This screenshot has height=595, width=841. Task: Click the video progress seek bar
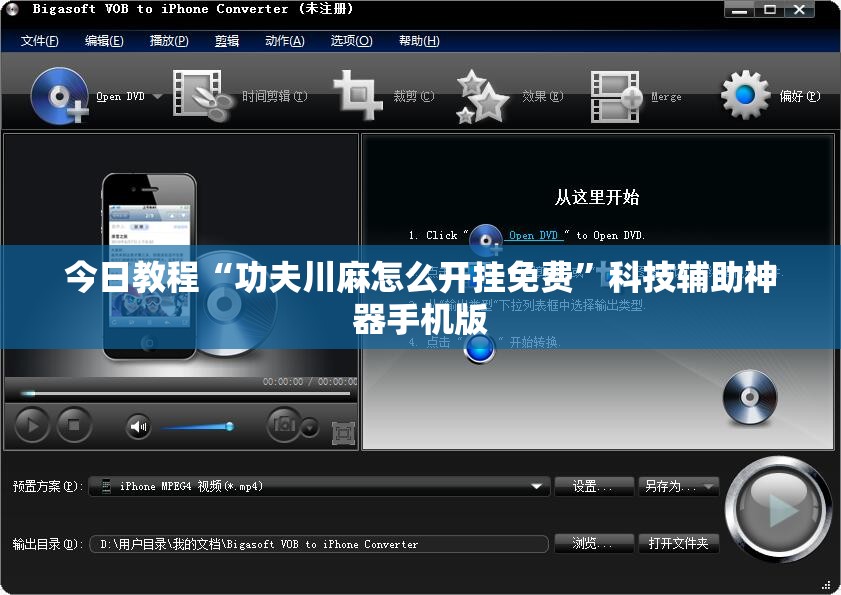click(x=185, y=394)
